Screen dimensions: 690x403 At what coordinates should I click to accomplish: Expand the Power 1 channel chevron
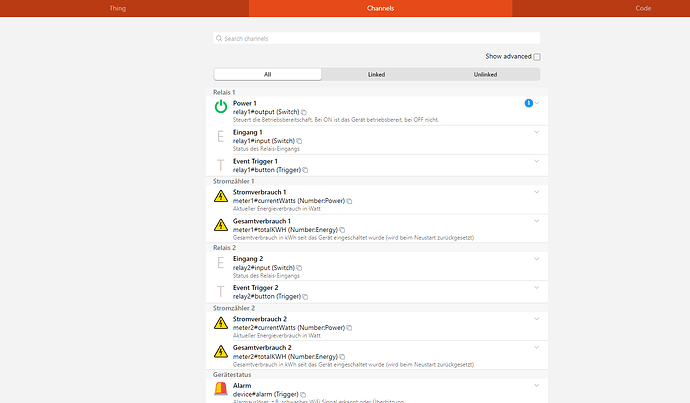coord(537,103)
